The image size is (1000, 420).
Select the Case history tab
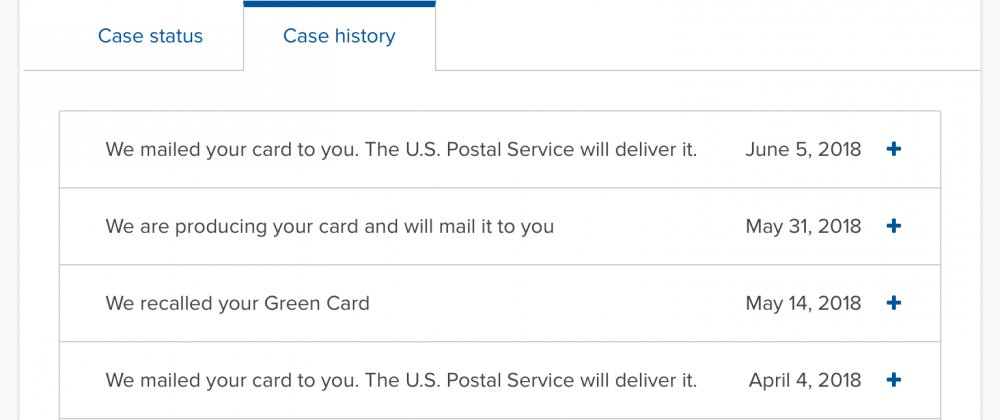point(339,37)
